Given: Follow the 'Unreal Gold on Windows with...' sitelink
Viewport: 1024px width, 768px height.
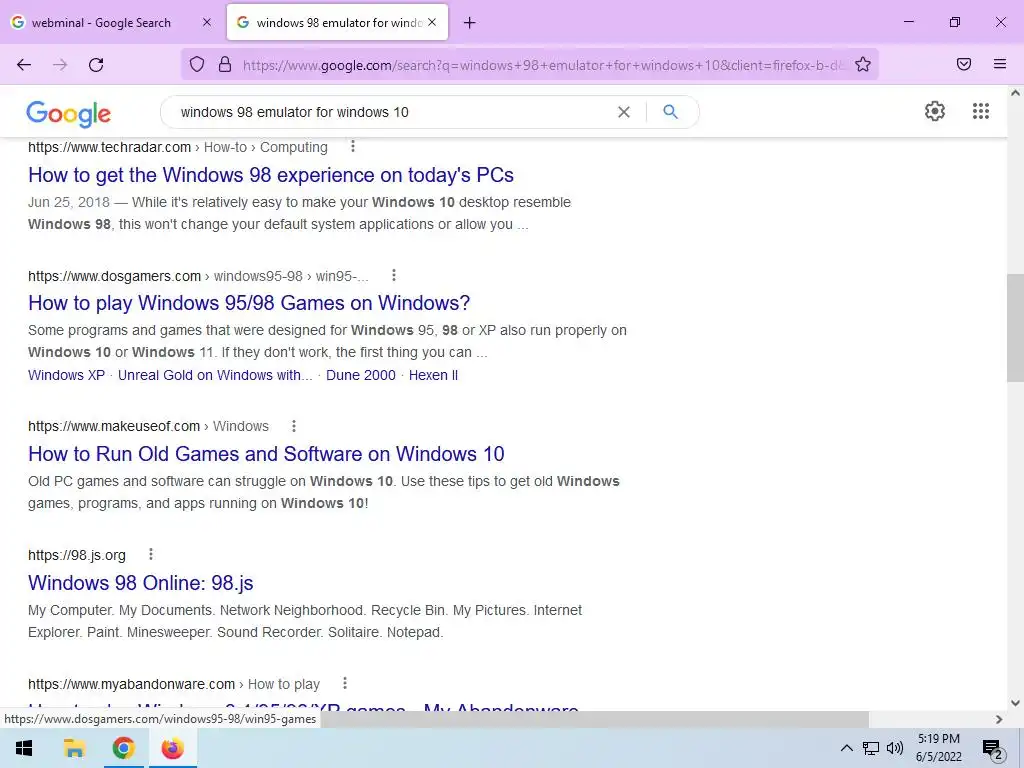Looking at the screenshot, I should [215, 376].
